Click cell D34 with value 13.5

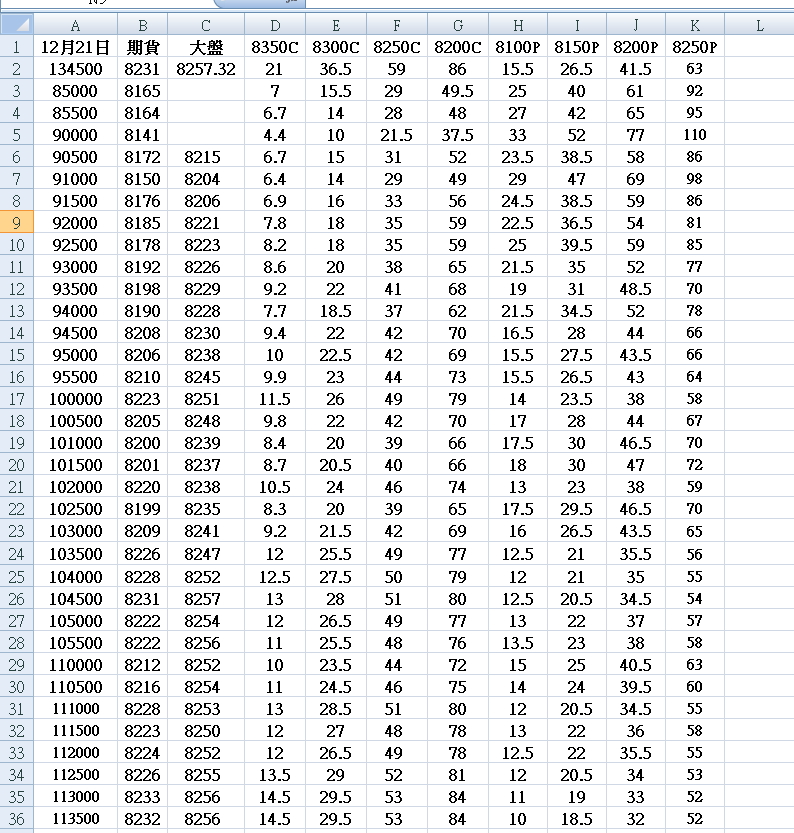click(275, 775)
